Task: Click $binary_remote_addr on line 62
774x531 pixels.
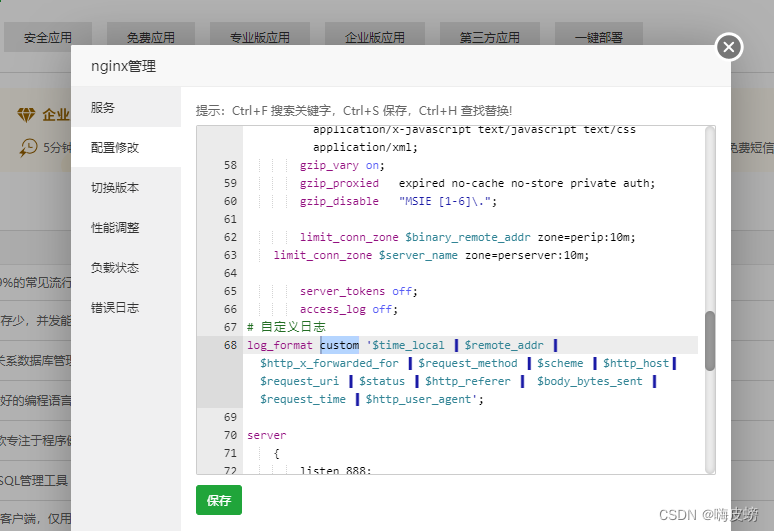Action: pos(468,237)
